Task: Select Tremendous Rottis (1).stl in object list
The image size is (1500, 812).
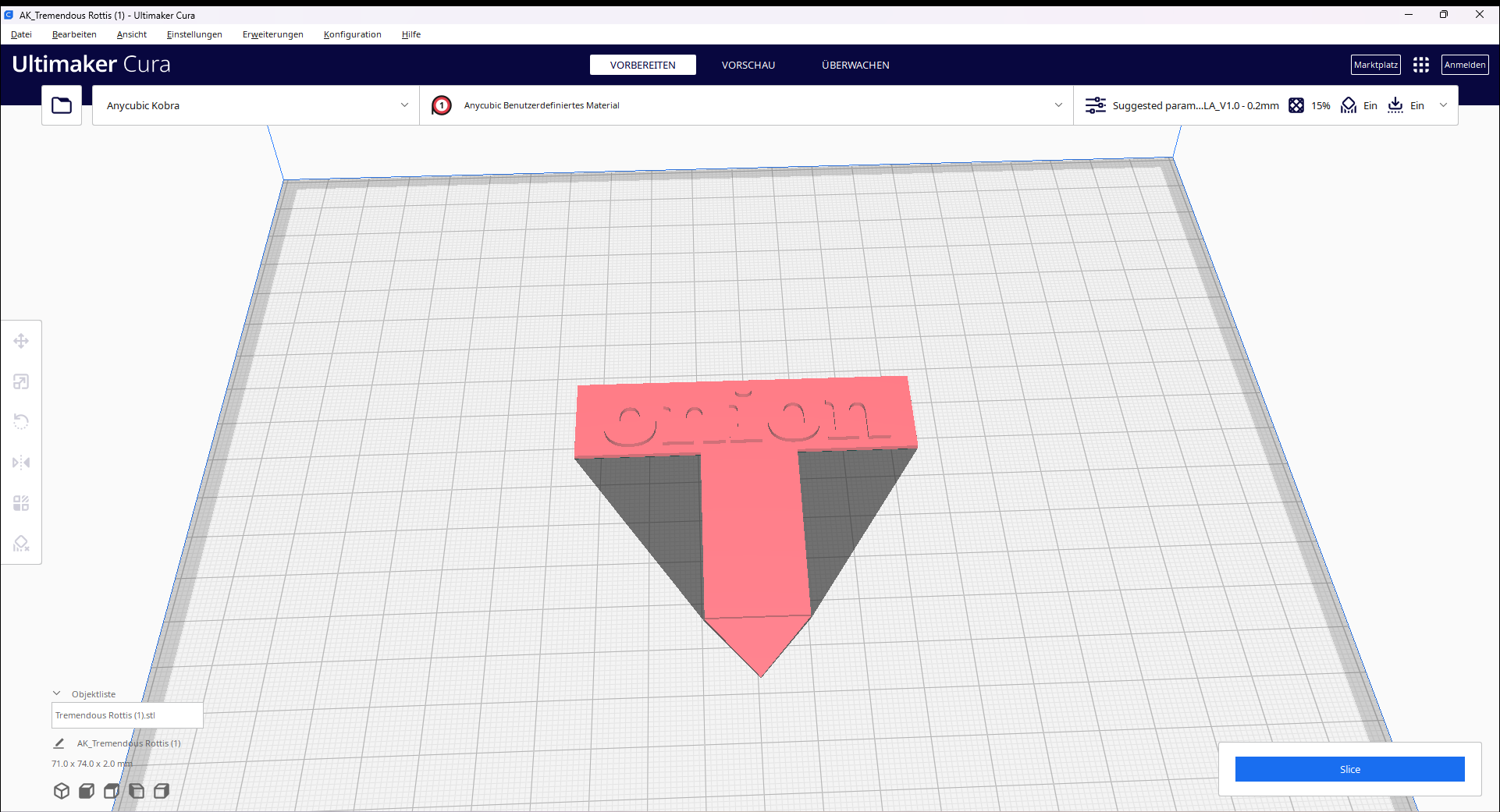Action: pyautogui.click(x=127, y=715)
